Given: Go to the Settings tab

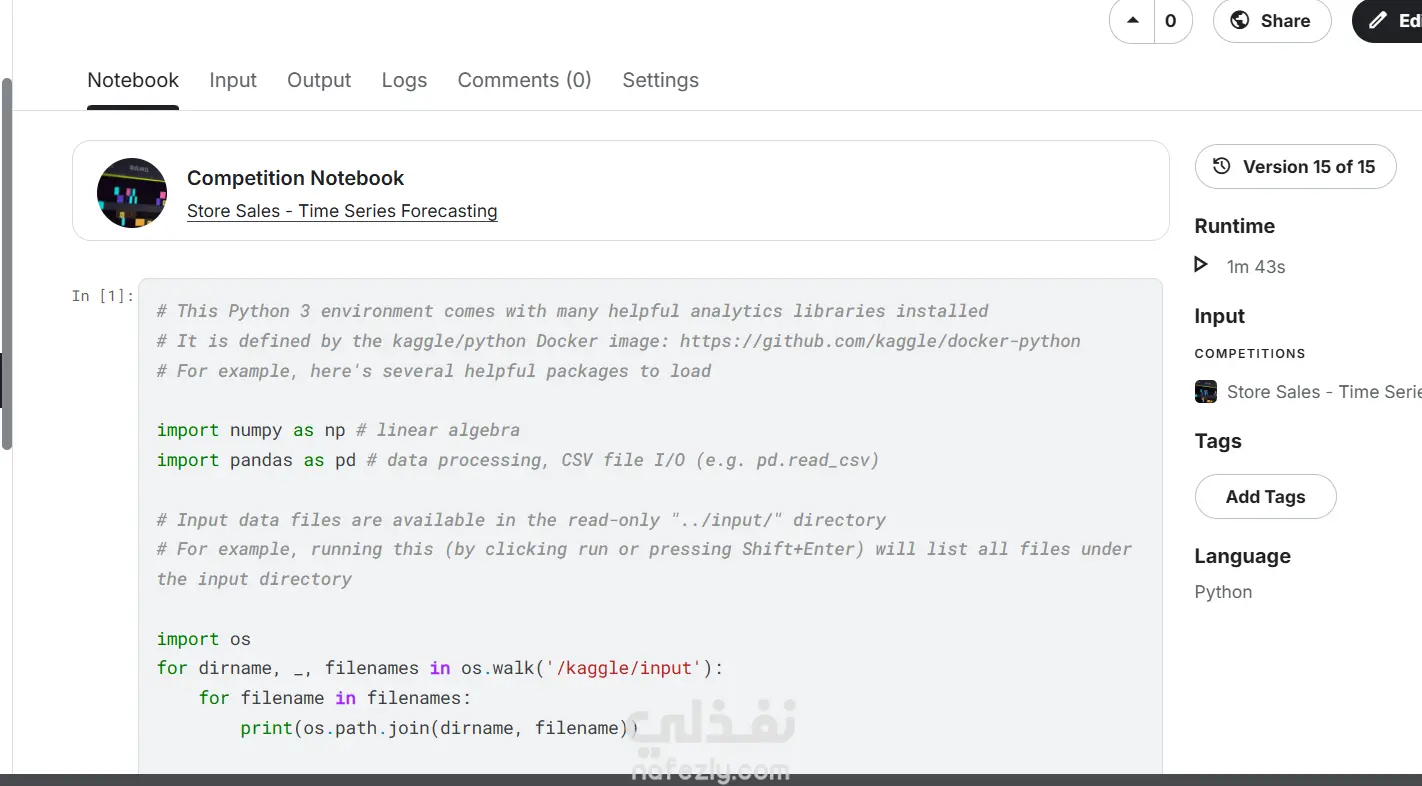Looking at the screenshot, I should click(660, 80).
